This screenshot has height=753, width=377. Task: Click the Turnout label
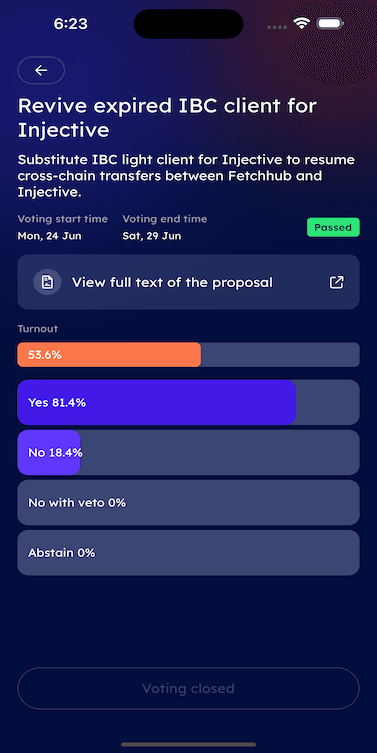click(x=37, y=329)
